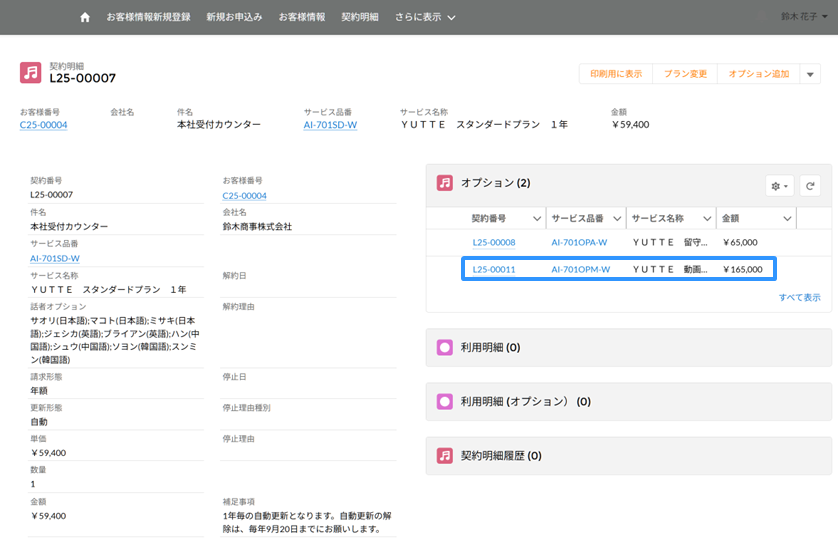Open contract link L25-00008
Image resolution: width=838 pixels, height=540 pixels.
pyautogui.click(x=494, y=242)
